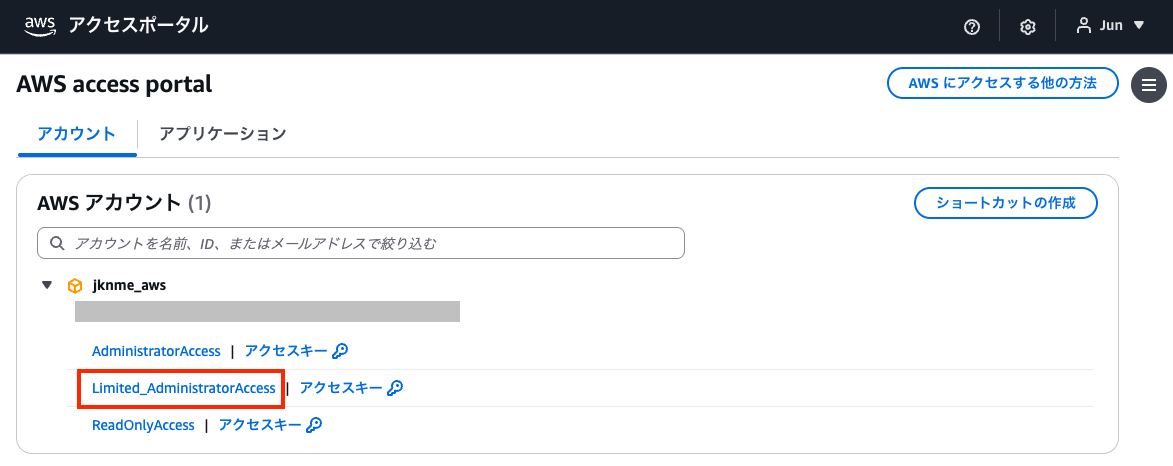Open the Limited_AdministratorAccess role link
Viewport: 1173px width, 466px height.
pyautogui.click(x=184, y=388)
